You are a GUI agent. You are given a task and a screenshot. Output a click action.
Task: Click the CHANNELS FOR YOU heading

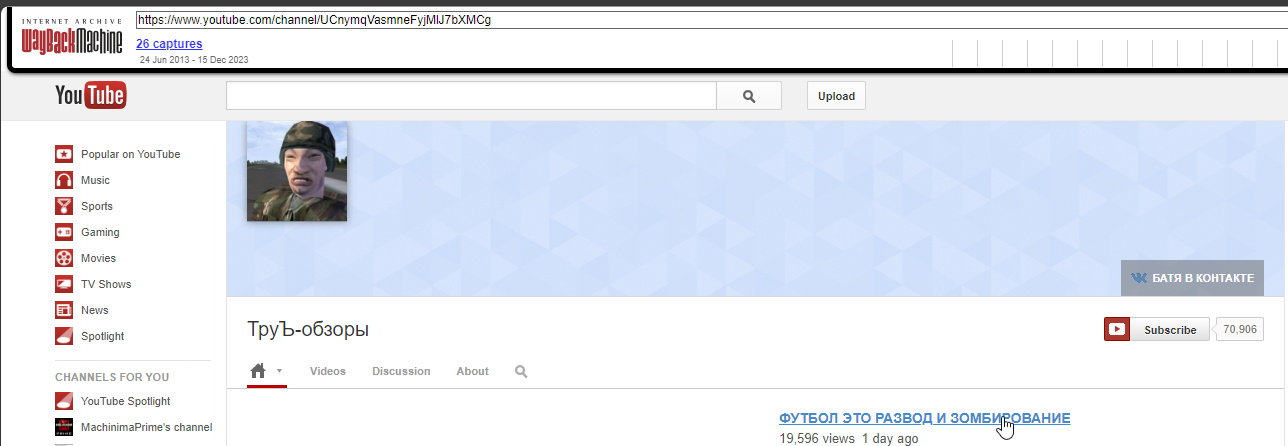point(112,377)
